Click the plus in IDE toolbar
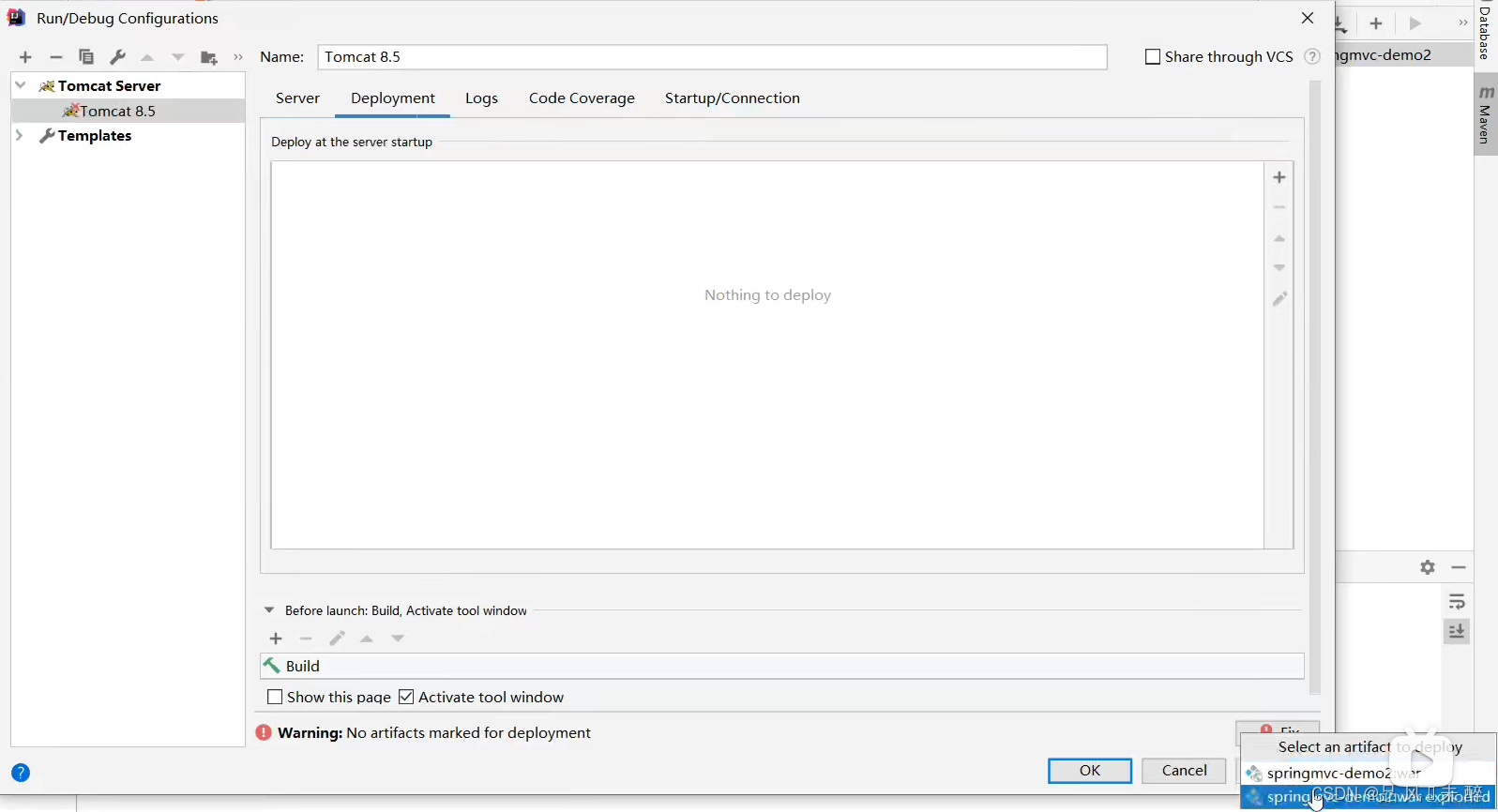1498x812 pixels. (1376, 23)
